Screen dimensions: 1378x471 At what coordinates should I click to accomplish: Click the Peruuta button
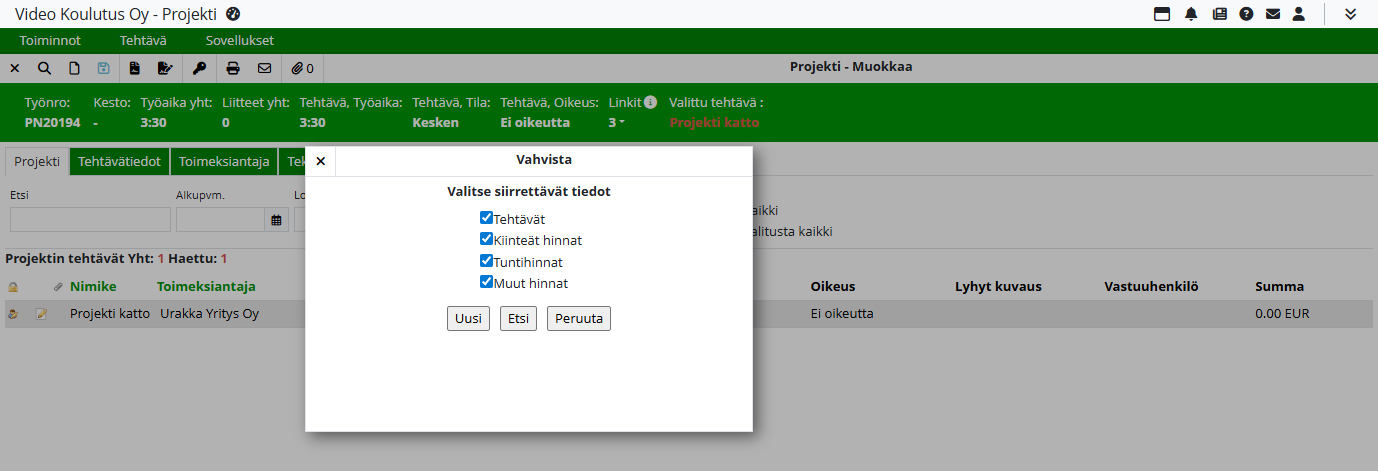coord(578,318)
